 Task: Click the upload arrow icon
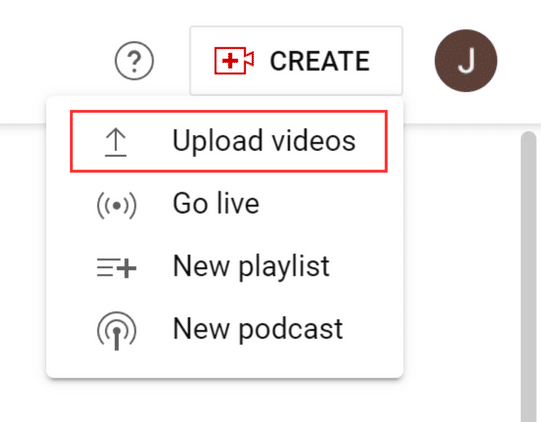pyautogui.click(x=116, y=142)
